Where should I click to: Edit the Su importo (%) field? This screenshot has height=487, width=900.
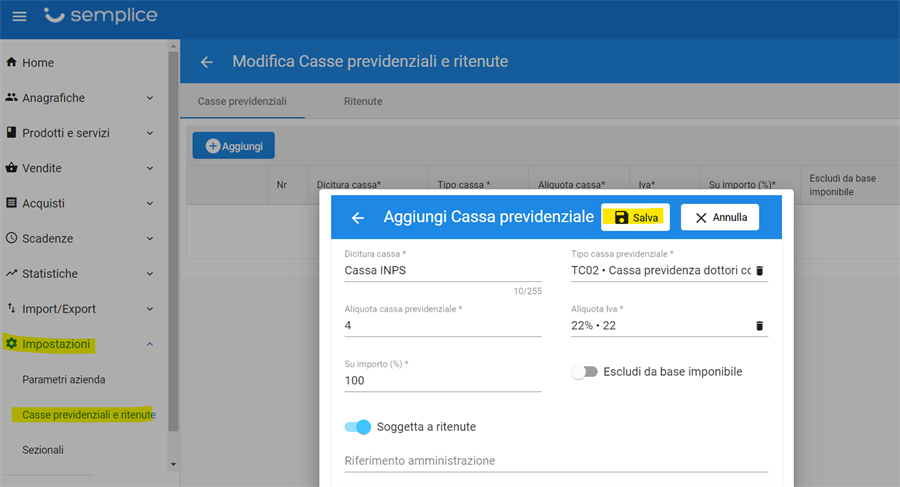pos(443,381)
